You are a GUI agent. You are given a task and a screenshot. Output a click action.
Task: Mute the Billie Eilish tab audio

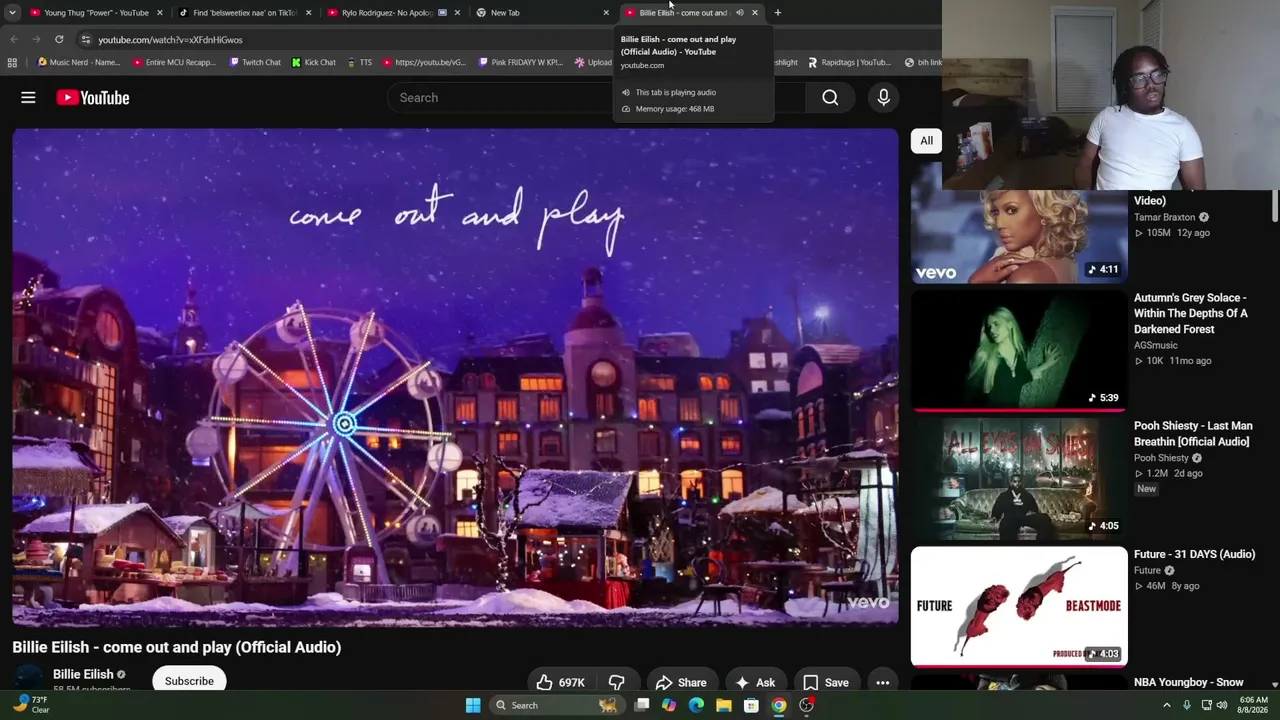740,13
